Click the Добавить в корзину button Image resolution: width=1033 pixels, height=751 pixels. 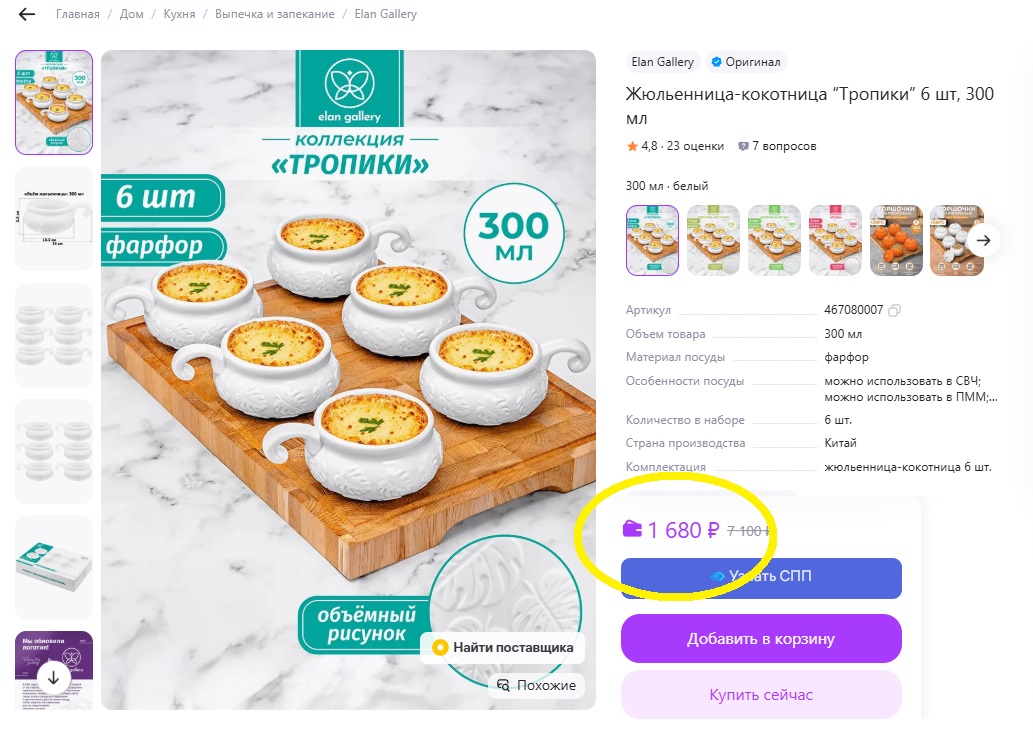click(x=761, y=638)
